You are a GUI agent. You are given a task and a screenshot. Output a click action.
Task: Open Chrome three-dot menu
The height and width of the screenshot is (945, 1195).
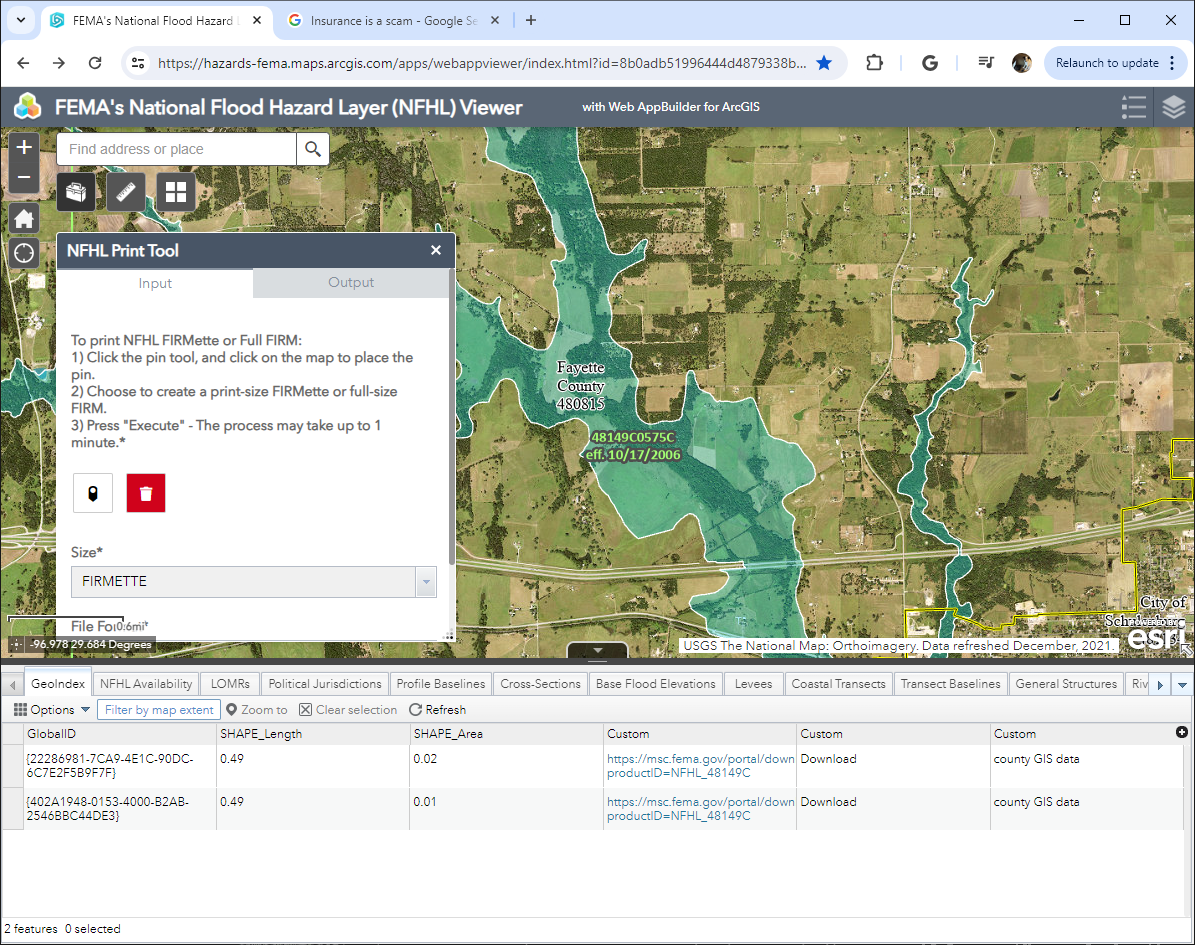point(1172,63)
